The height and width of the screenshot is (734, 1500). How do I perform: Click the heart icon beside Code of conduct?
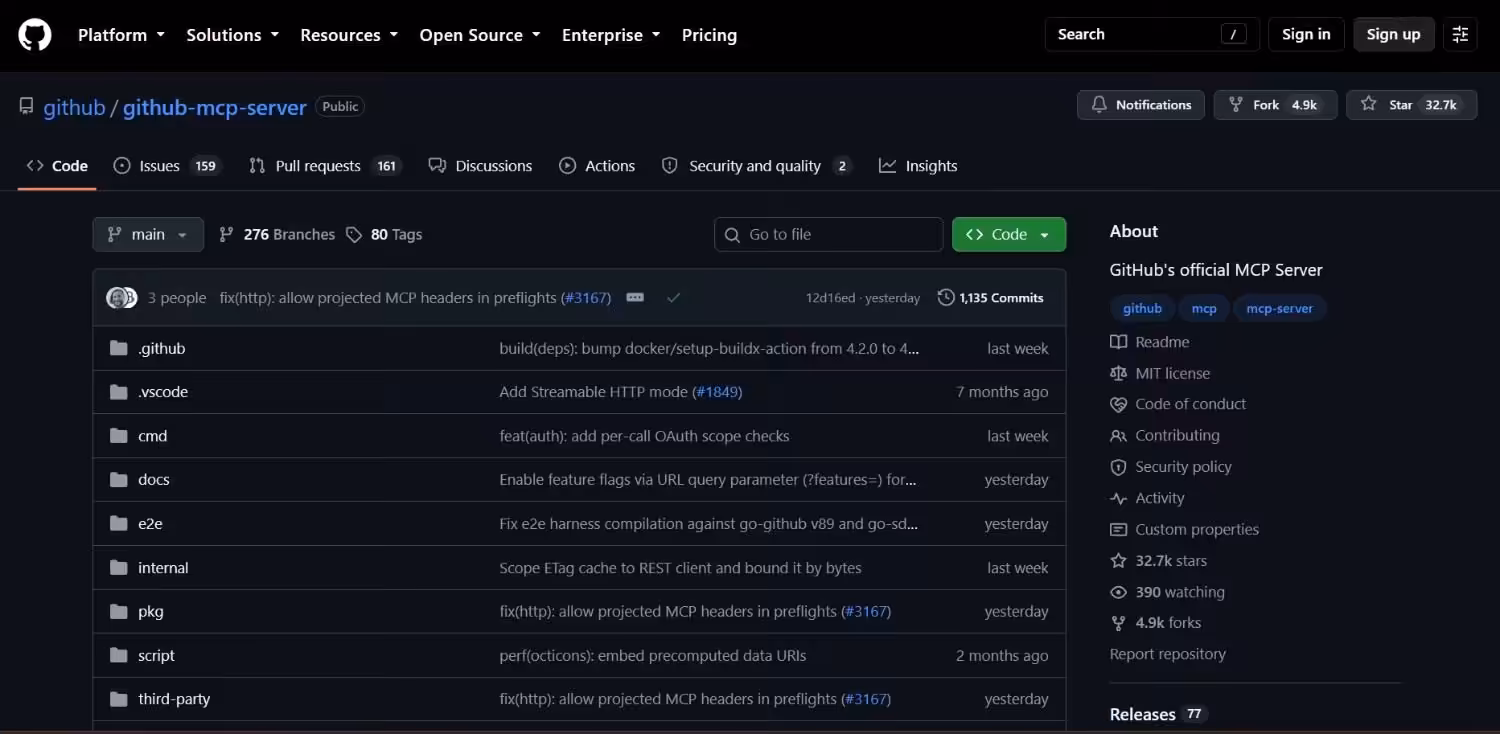[1118, 404]
